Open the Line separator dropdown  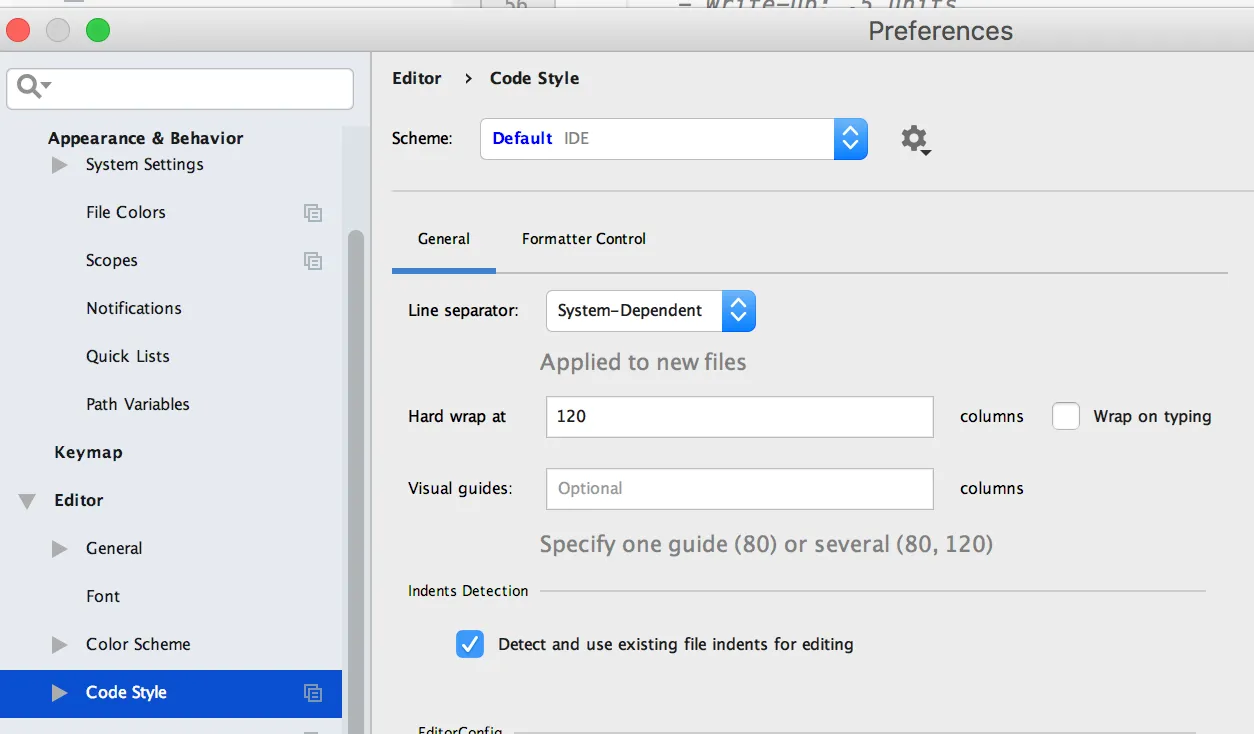coord(737,311)
